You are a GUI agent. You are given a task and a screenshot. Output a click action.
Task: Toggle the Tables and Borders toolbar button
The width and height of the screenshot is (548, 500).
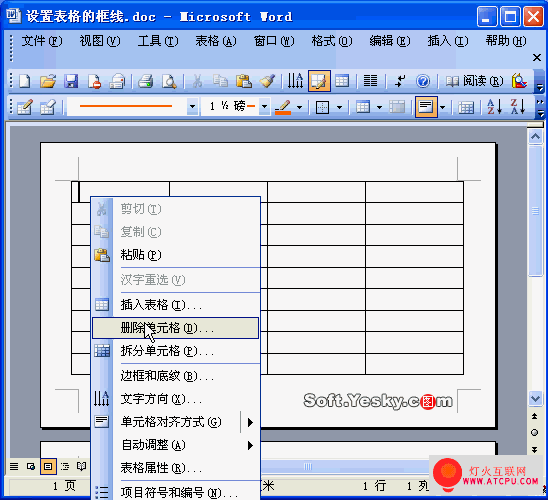point(319,81)
